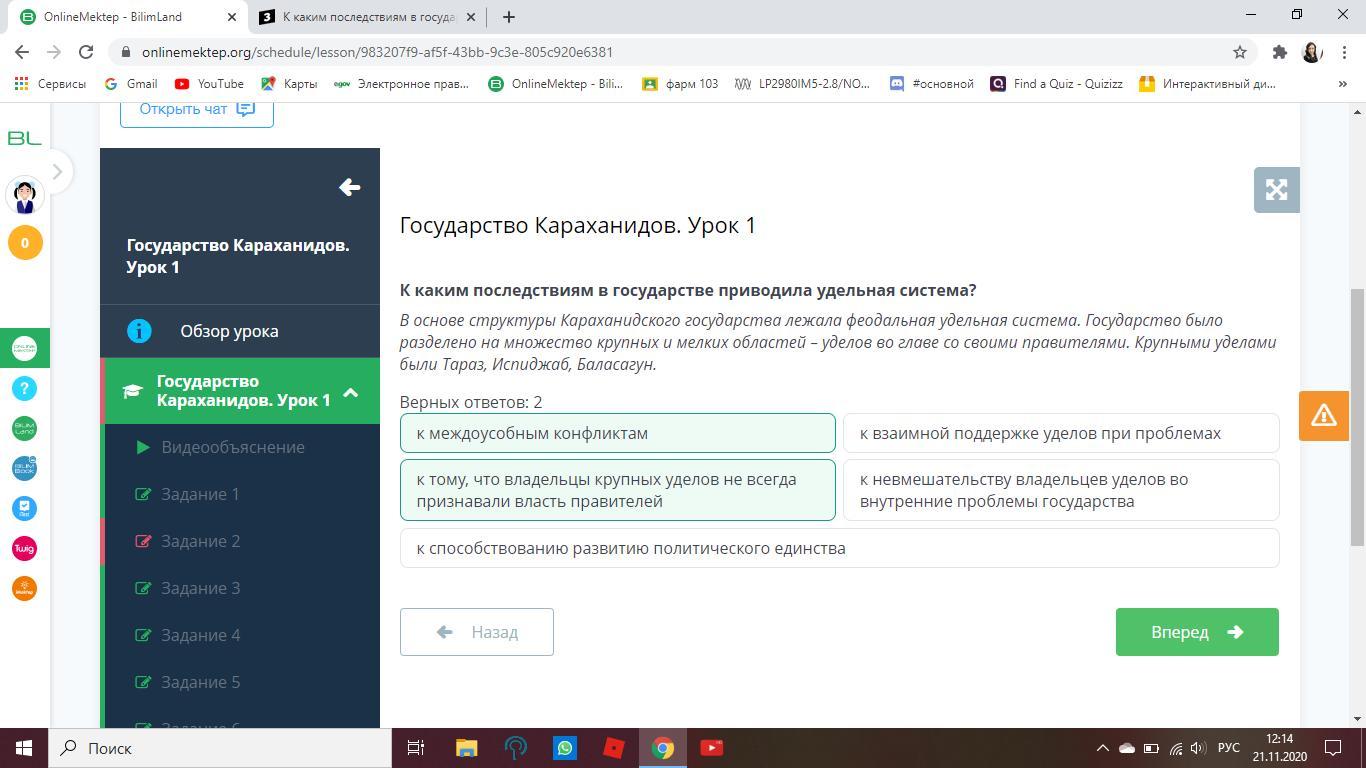Open the фарм 103 bookmark

pos(680,84)
